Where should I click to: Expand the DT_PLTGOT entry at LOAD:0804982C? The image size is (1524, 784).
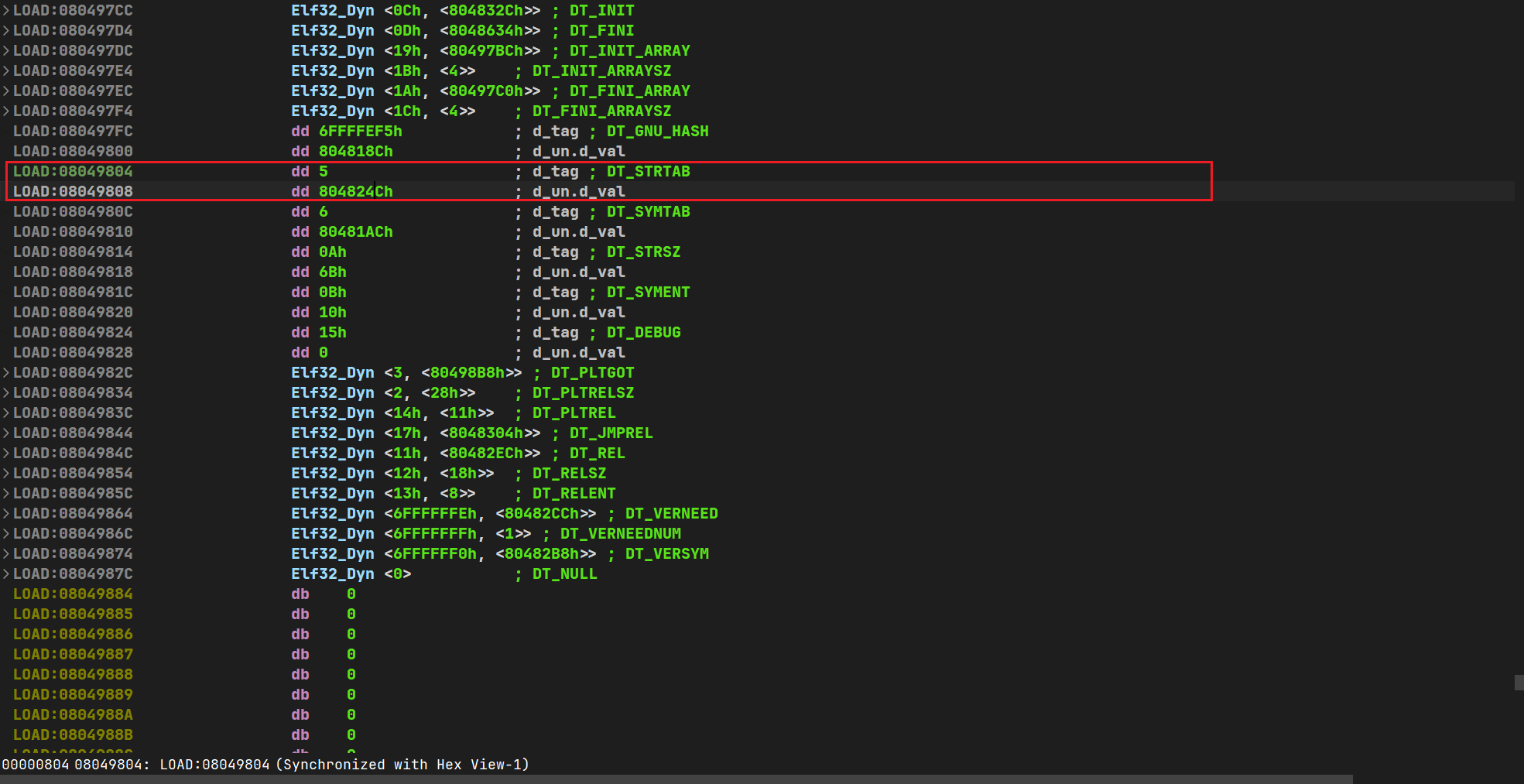[x=6, y=373]
